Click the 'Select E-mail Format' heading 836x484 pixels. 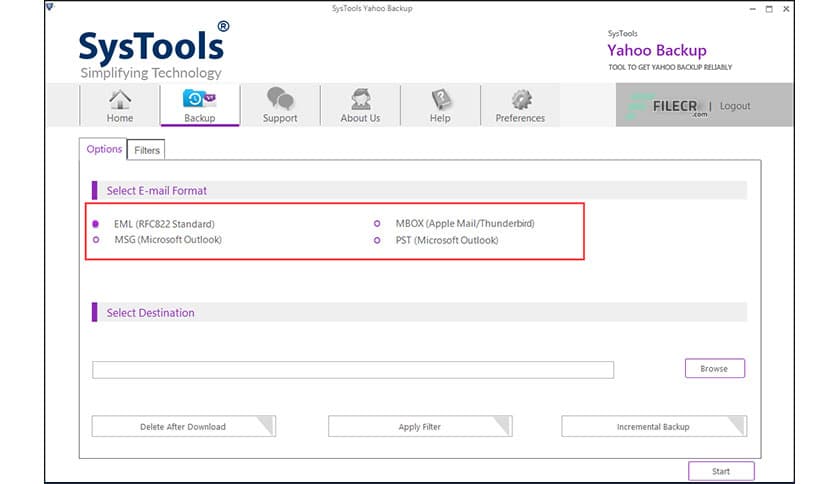click(156, 190)
